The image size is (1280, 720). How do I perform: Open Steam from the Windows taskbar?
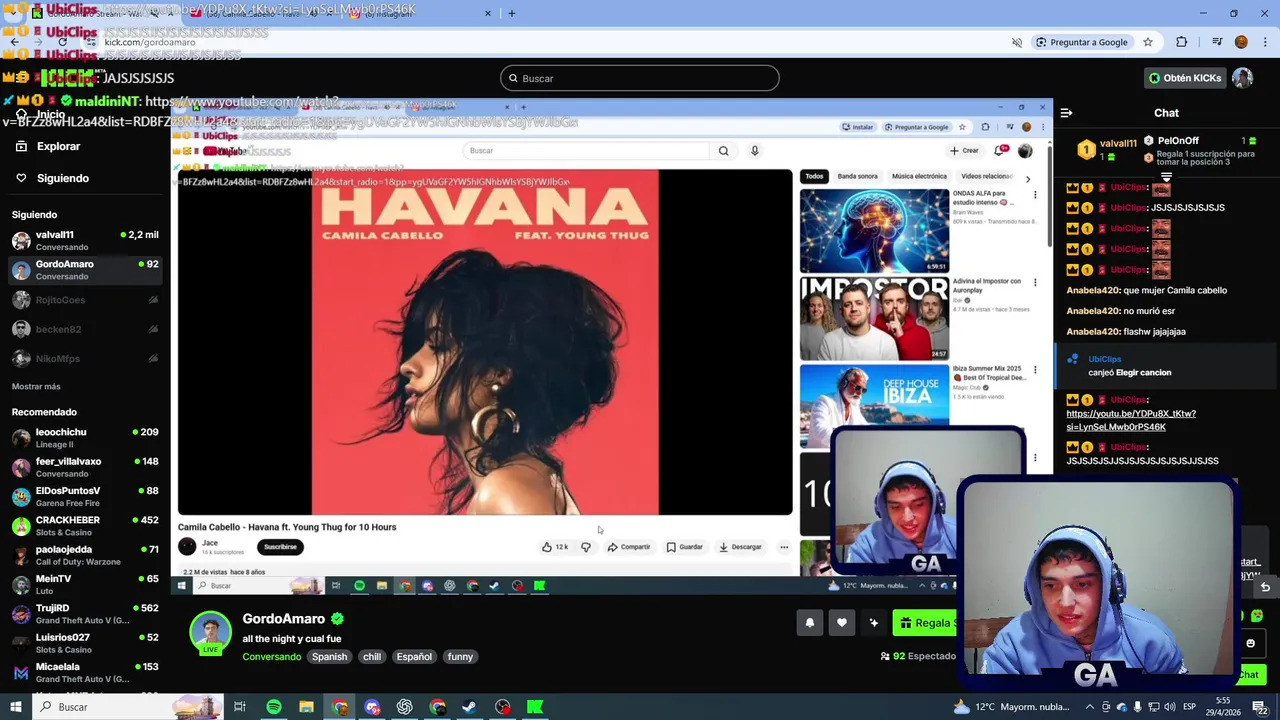point(469,707)
